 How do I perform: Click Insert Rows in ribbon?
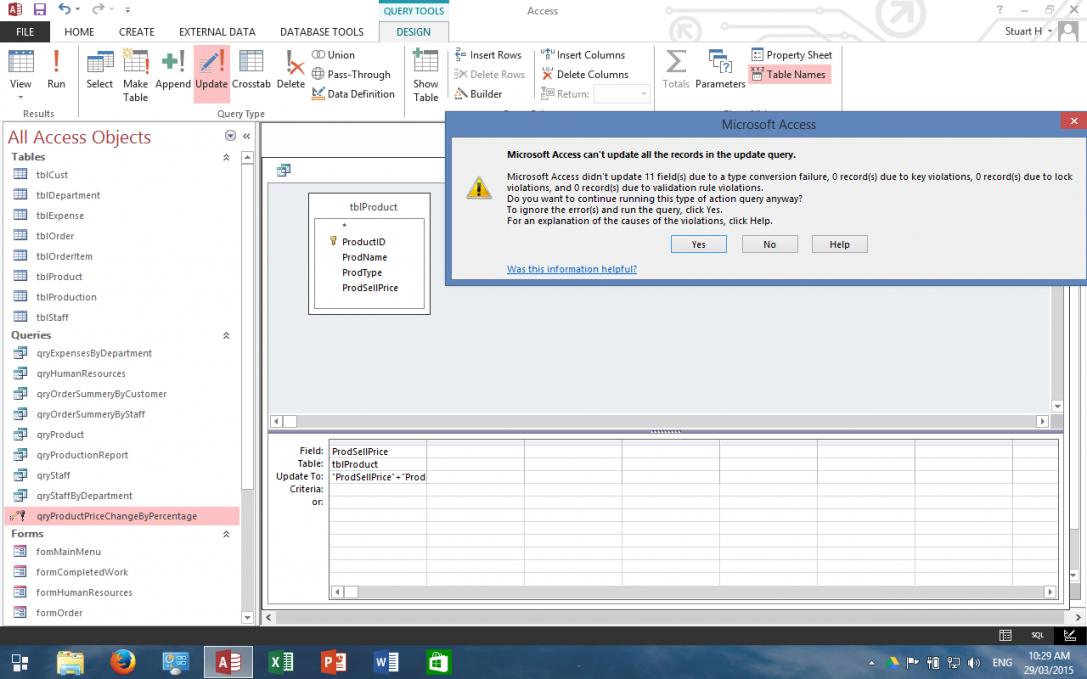[x=488, y=55]
